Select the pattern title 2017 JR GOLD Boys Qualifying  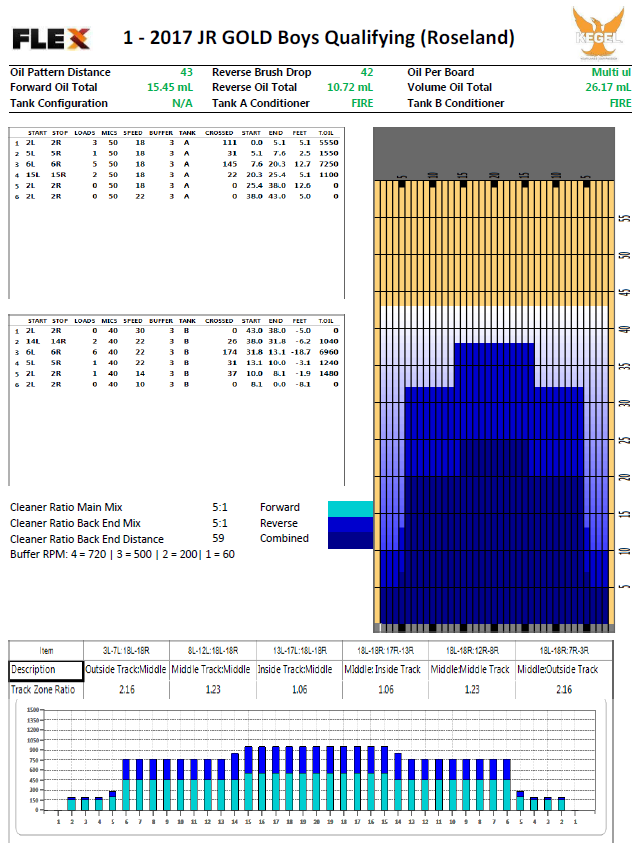coord(318,38)
